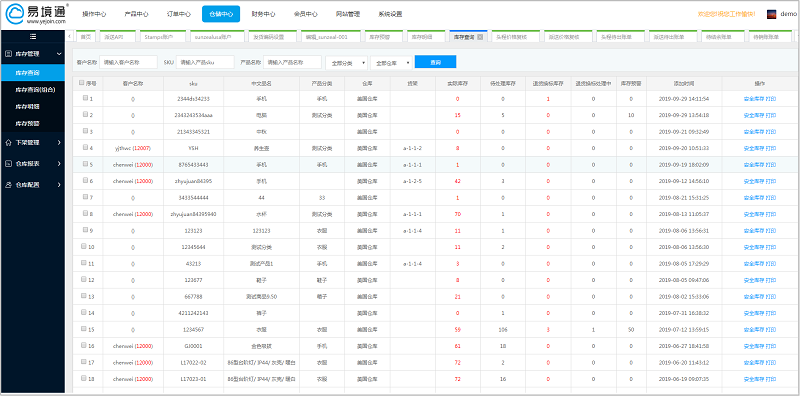The height and width of the screenshot is (397, 800).
Task: Open the 全部仓库 warehouse dropdown
Action: click(391, 63)
